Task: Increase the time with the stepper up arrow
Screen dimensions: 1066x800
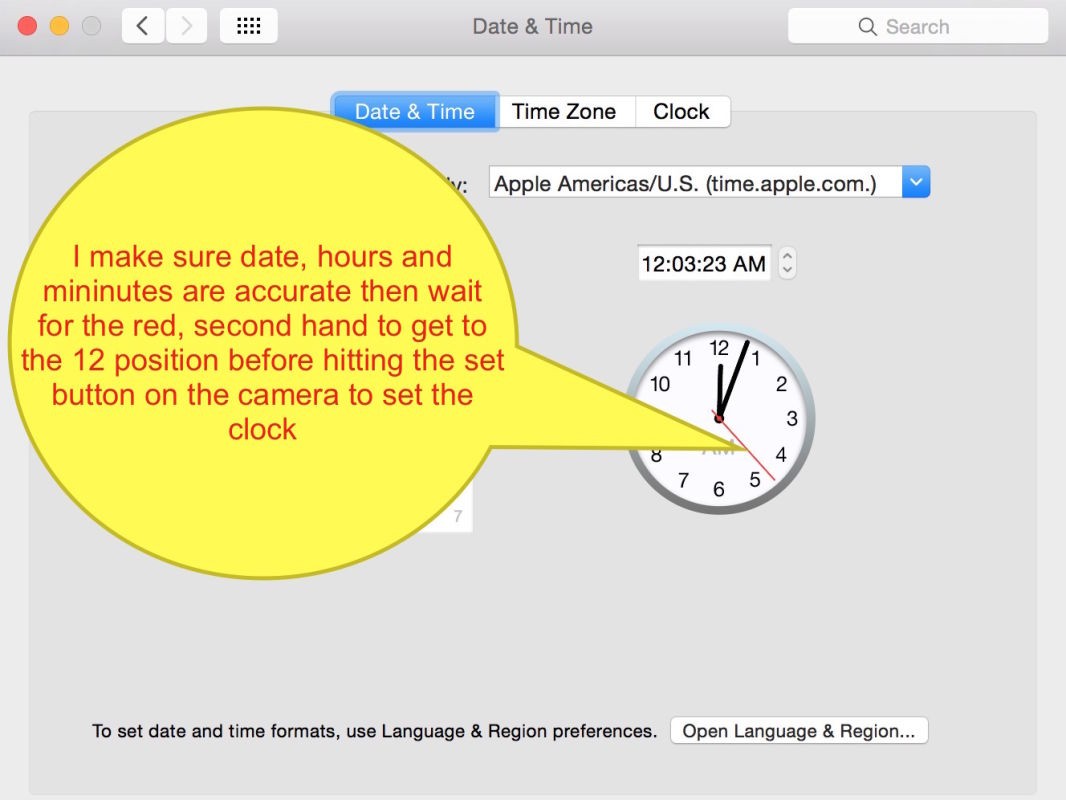Action: tap(787, 256)
